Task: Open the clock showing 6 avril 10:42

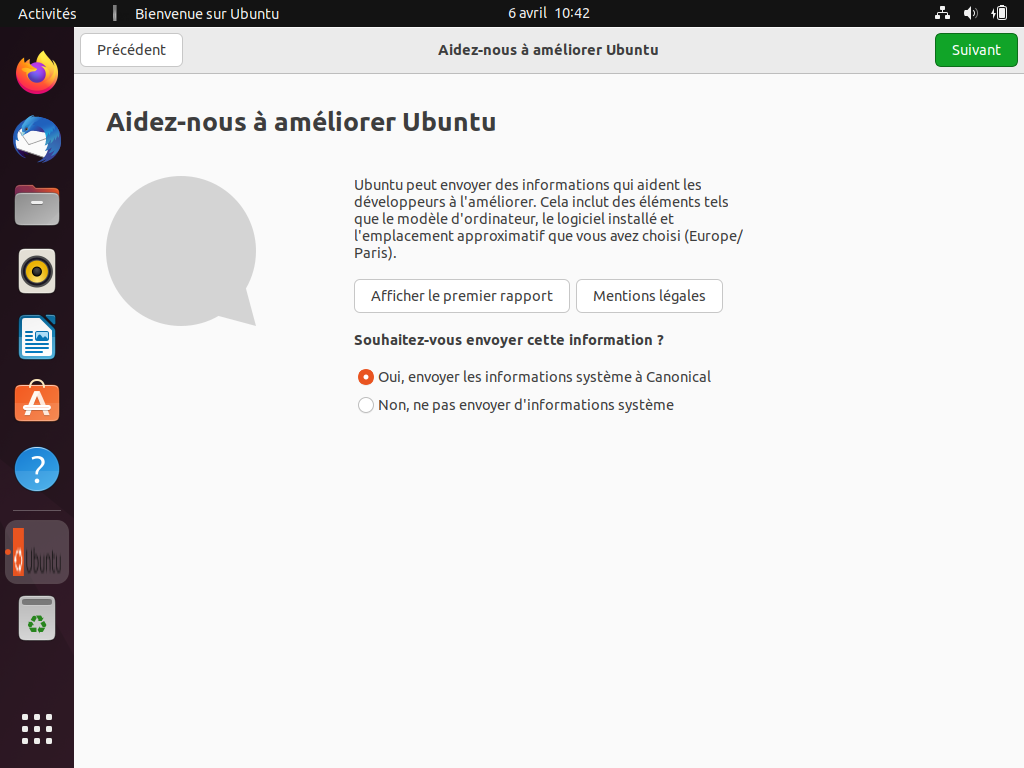Action: [x=549, y=13]
